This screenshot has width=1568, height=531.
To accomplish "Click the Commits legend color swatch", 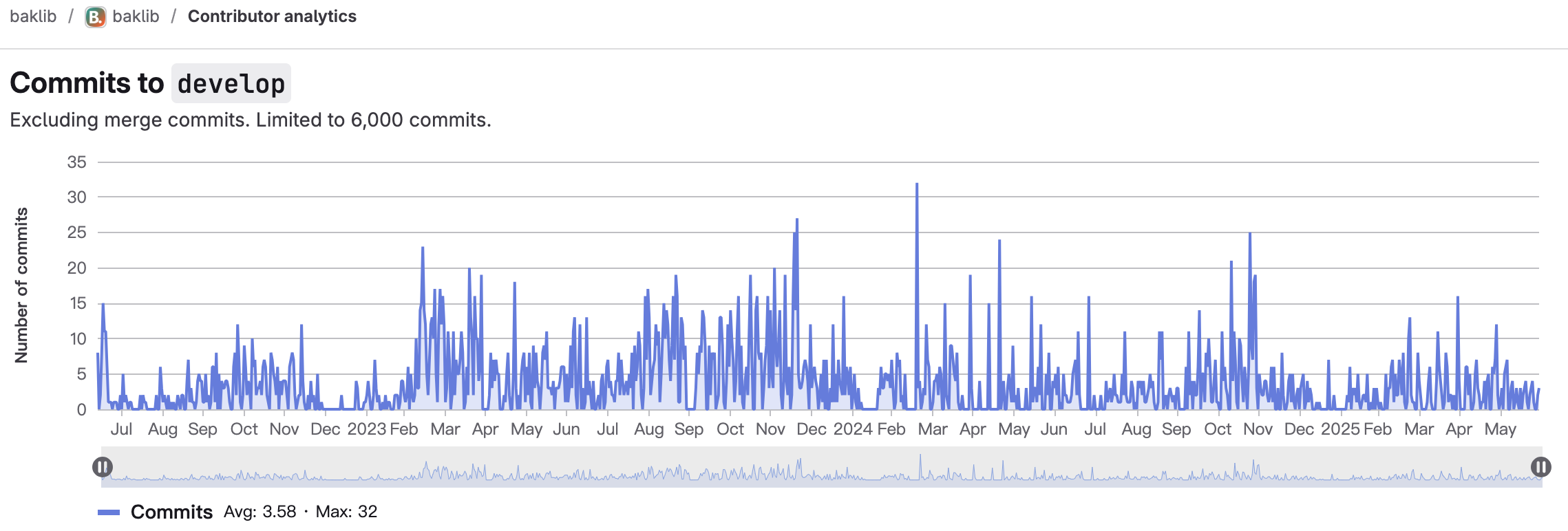I will 109,512.
